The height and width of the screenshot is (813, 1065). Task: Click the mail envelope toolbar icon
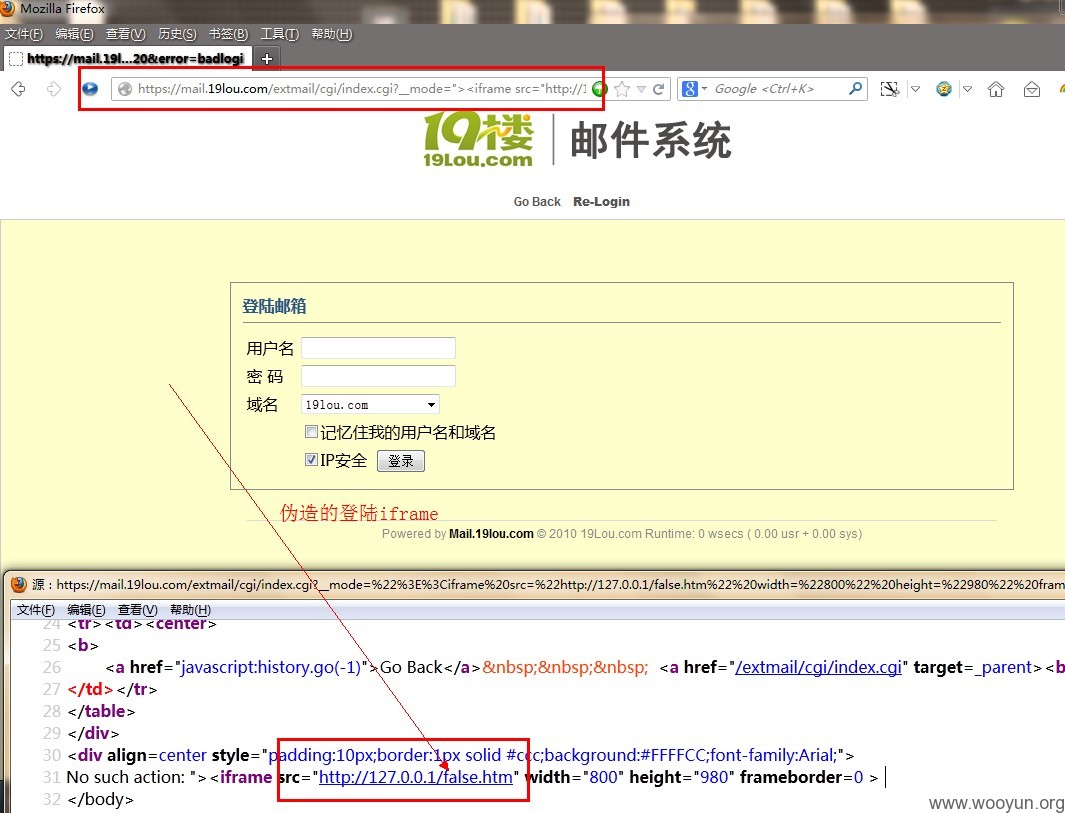(x=1032, y=89)
